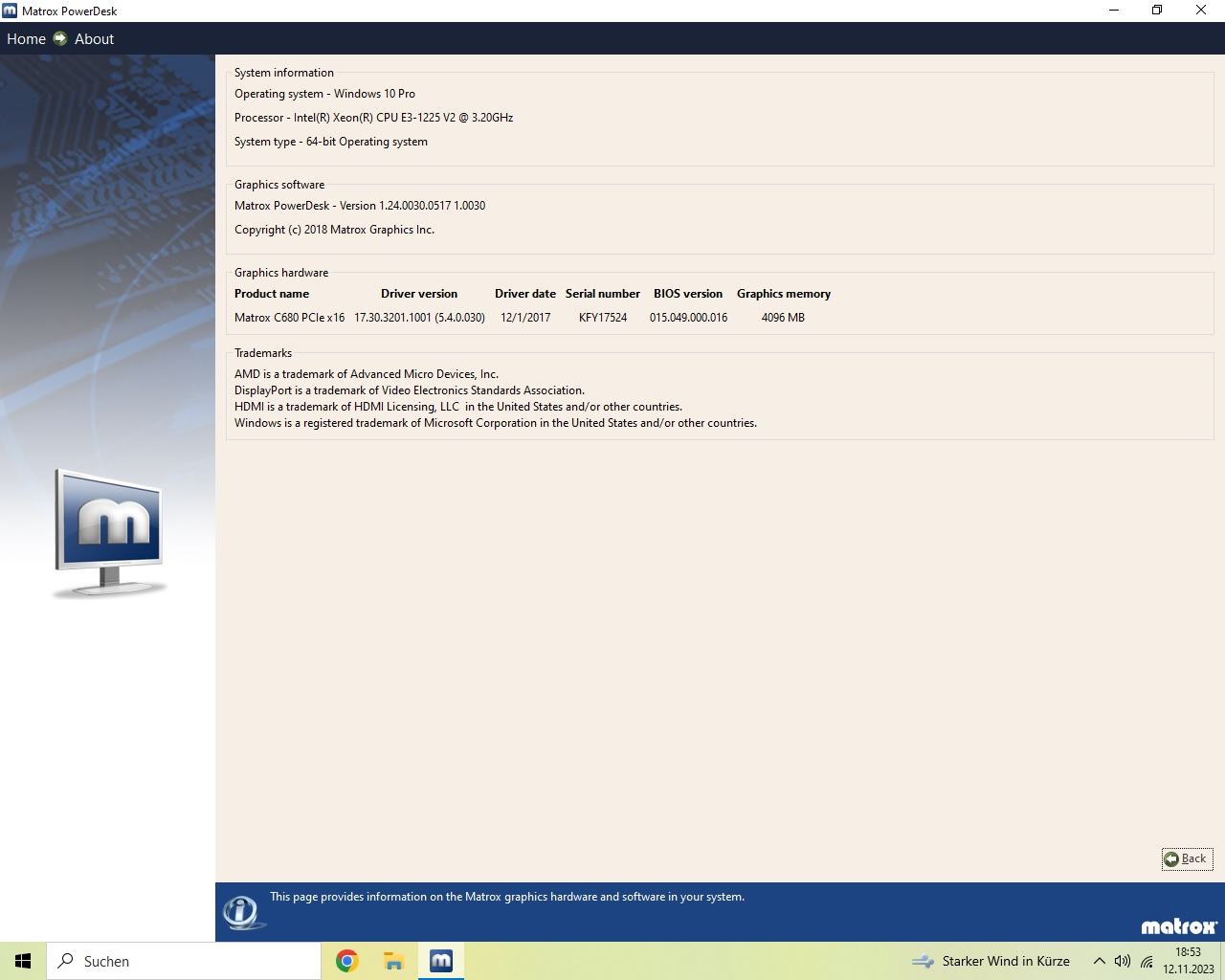
Task: Open the Starker Wind weather widget
Action: tap(991, 961)
